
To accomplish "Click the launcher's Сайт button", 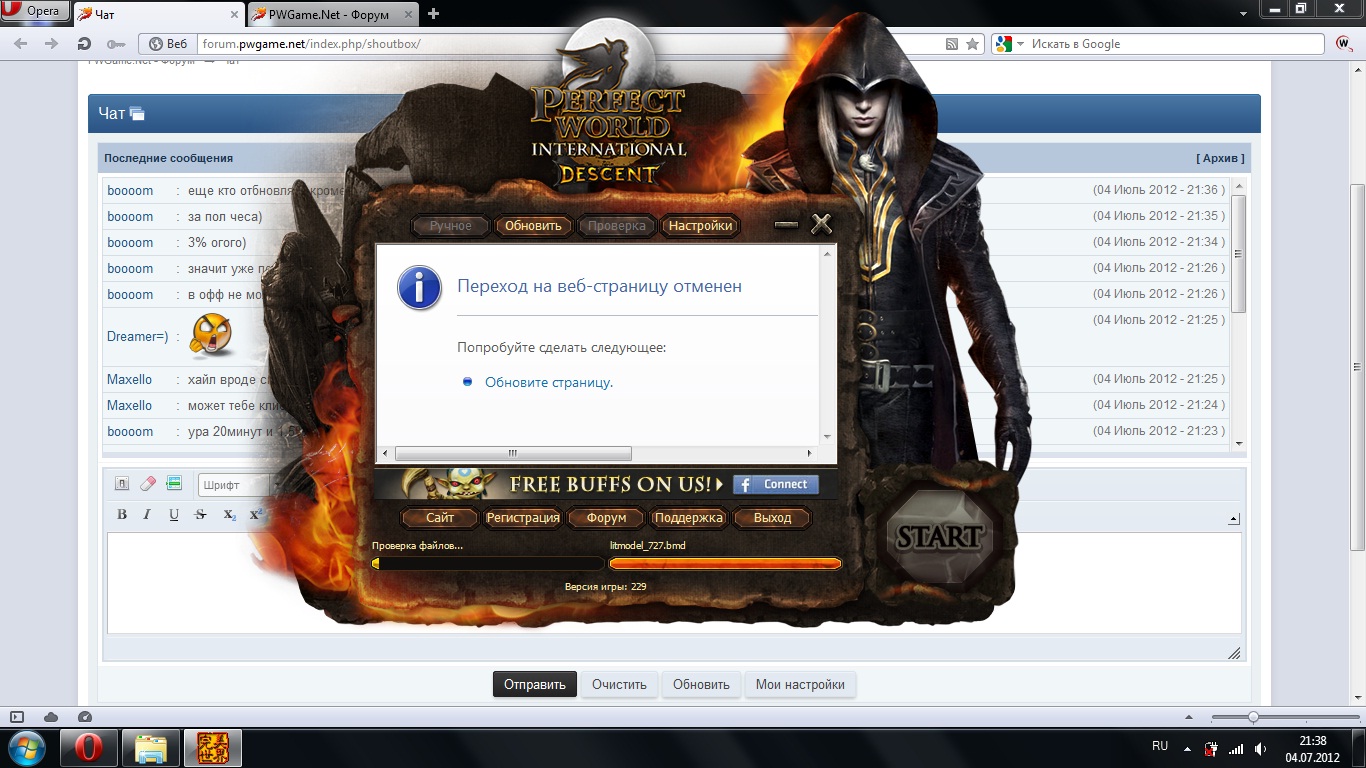I will click(x=440, y=518).
